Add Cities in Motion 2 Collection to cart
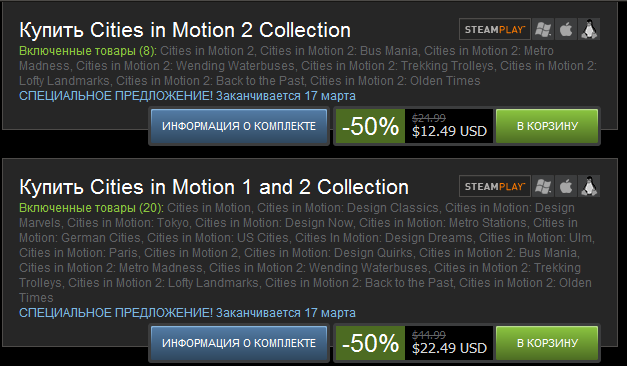 tap(547, 126)
